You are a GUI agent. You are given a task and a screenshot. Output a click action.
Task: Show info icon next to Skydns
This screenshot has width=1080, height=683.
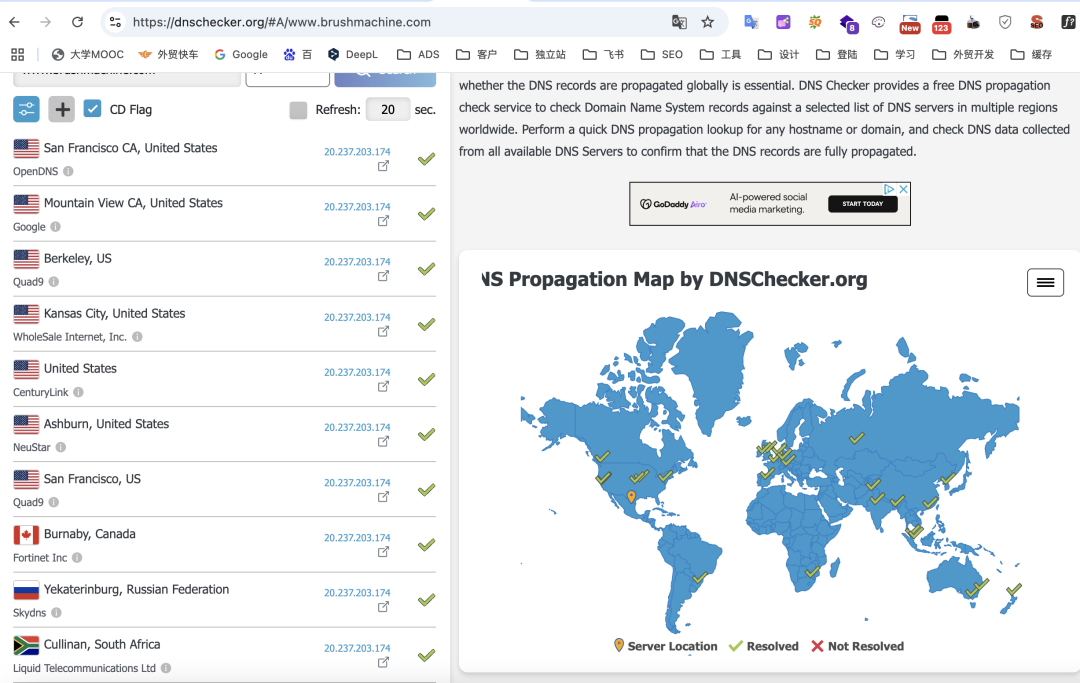click(x=56, y=613)
